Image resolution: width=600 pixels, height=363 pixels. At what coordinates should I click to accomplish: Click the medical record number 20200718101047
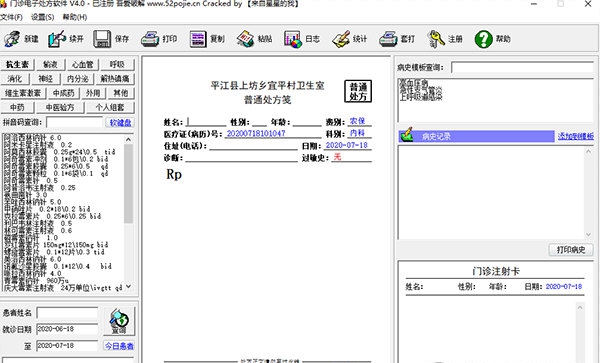coord(256,133)
